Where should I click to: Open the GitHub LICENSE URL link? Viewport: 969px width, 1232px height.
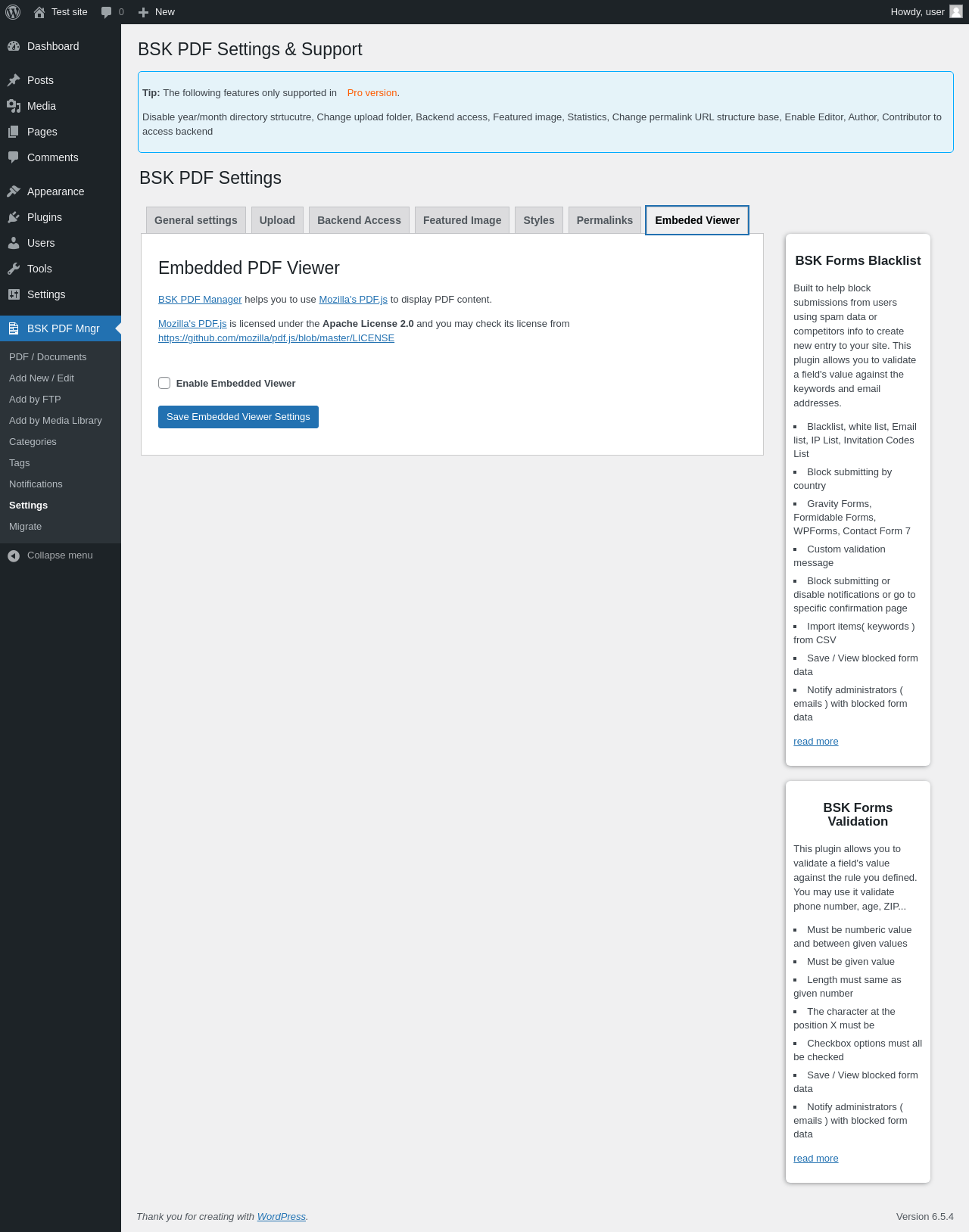(x=276, y=338)
